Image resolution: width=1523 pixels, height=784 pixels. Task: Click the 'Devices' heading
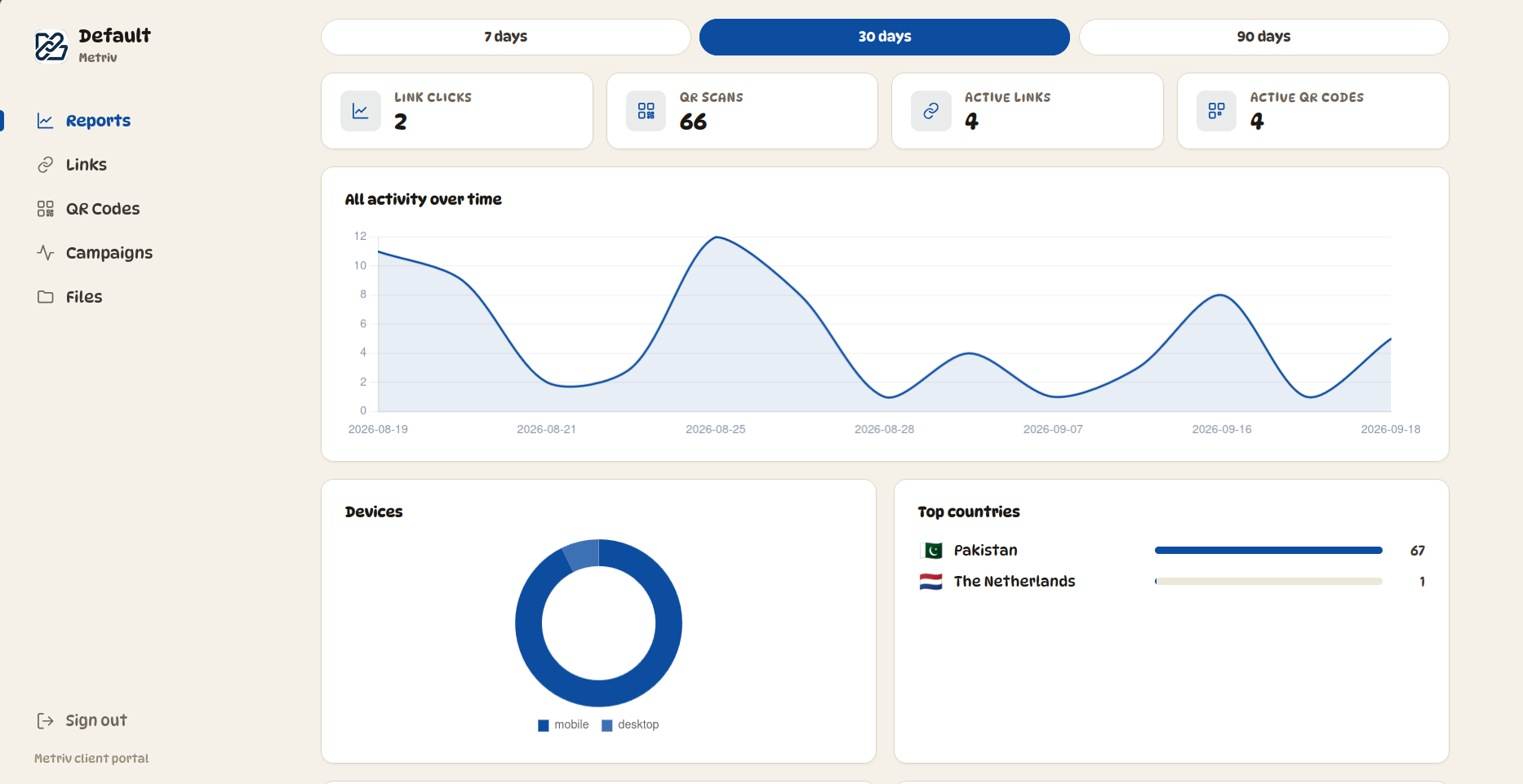[x=374, y=512]
